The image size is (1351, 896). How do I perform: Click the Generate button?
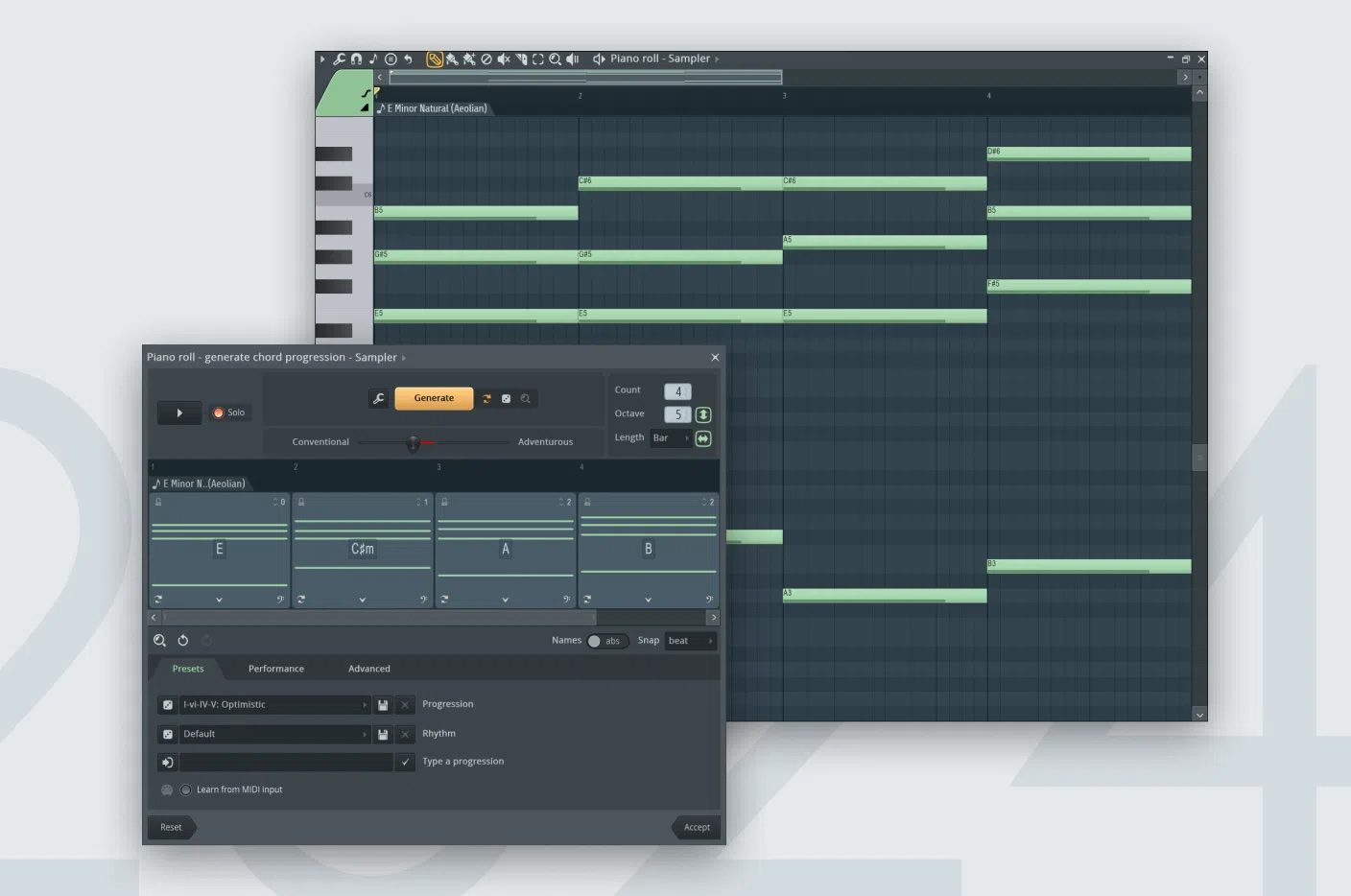click(434, 398)
